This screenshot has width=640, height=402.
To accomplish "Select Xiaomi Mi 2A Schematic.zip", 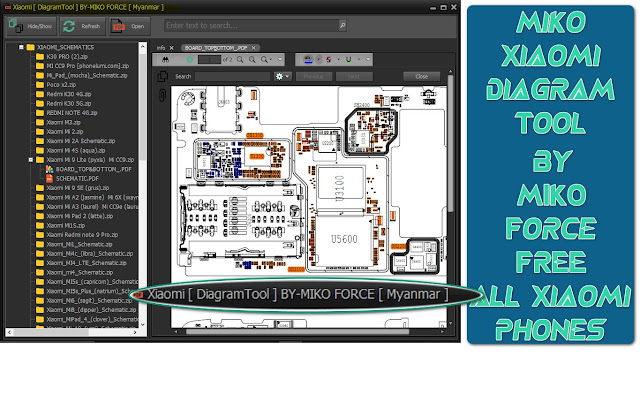I will point(80,141).
